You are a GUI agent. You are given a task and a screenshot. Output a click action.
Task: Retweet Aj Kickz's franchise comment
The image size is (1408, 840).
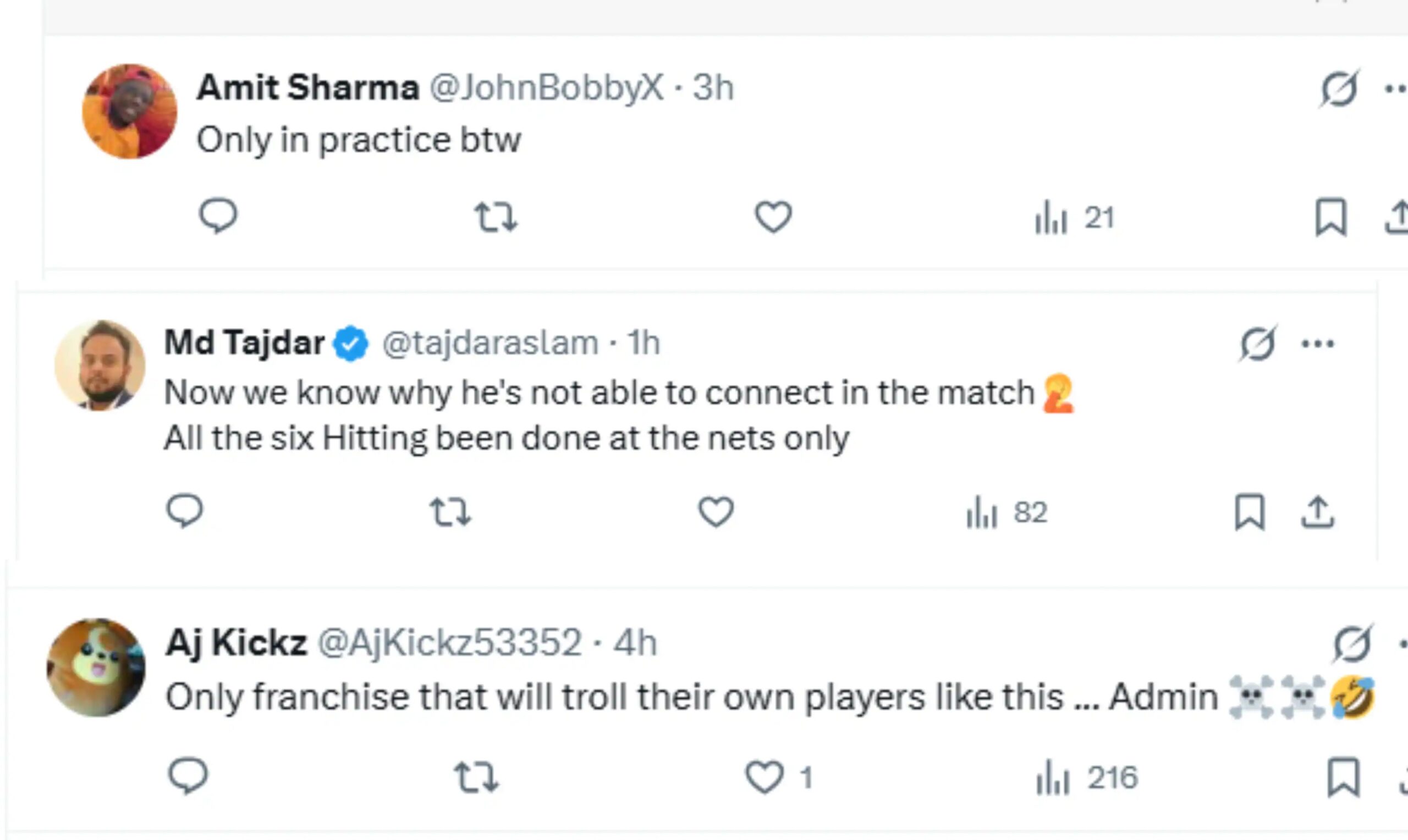(x=477, y=777)
